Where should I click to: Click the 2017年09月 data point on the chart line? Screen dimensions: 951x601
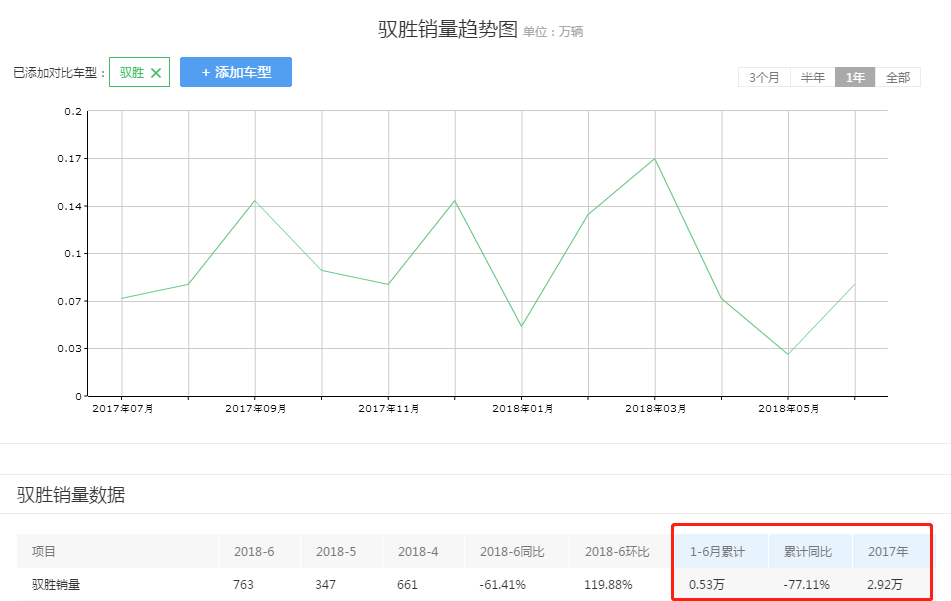[255, 201]
